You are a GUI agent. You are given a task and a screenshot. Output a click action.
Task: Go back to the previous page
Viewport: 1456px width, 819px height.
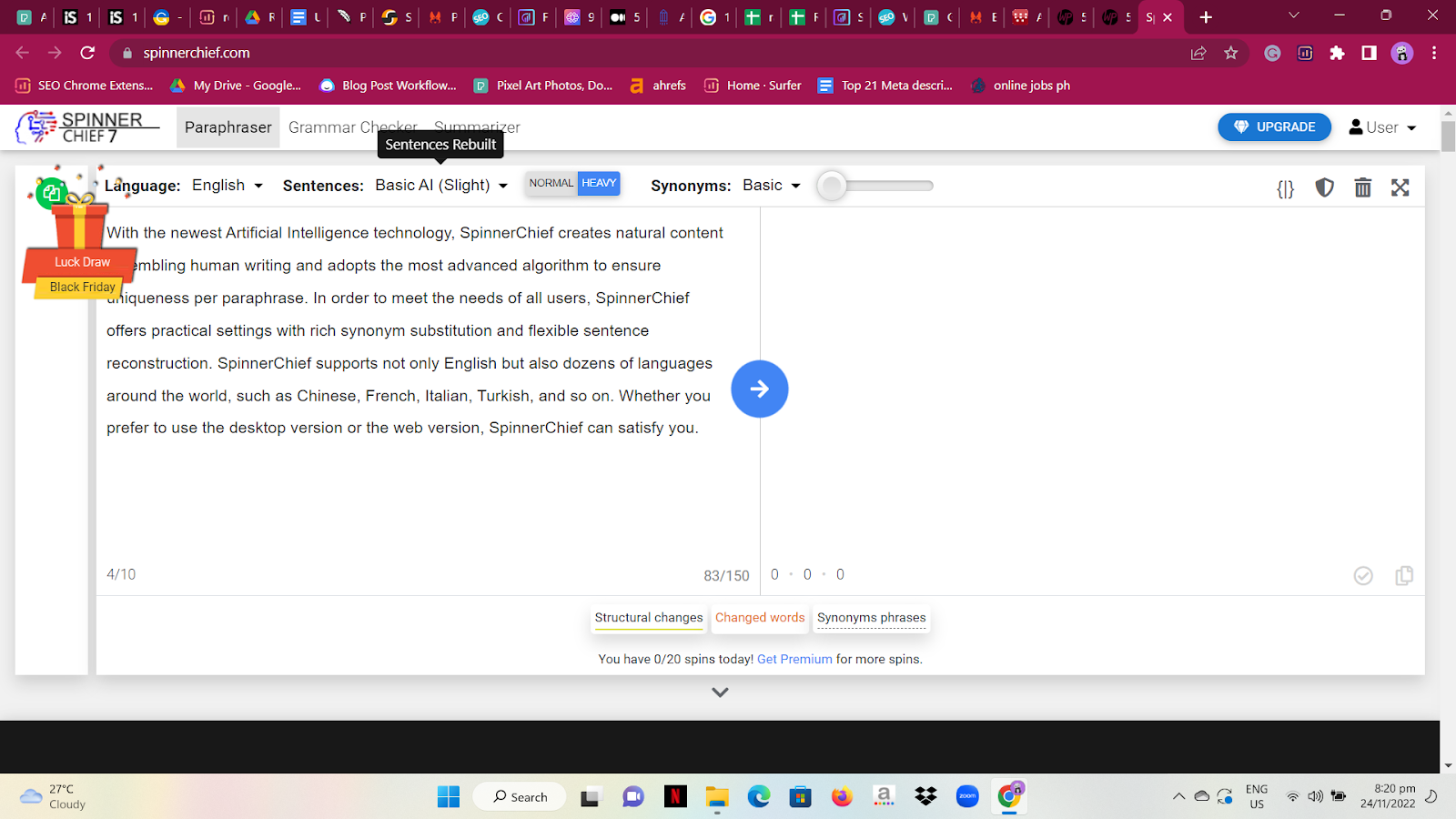pyautogui.click(x=23, y=53)
